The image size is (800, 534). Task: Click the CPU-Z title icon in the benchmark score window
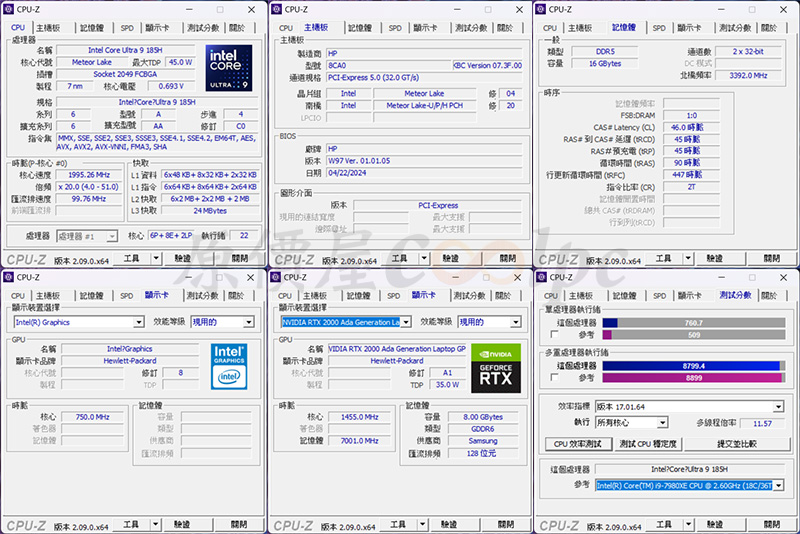(541, 277)
